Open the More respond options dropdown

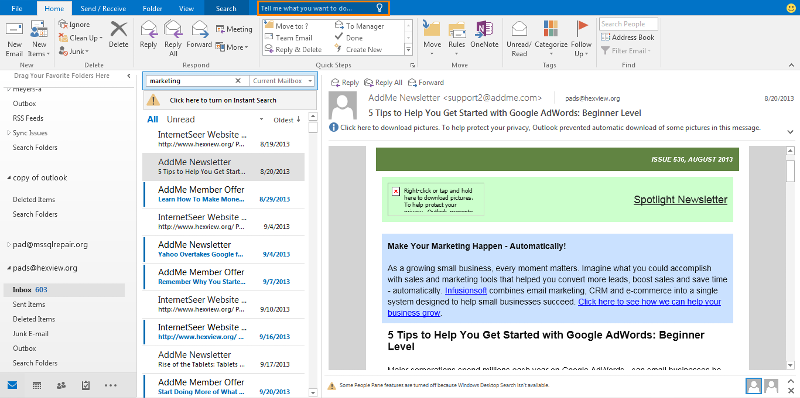pos(232,47)
